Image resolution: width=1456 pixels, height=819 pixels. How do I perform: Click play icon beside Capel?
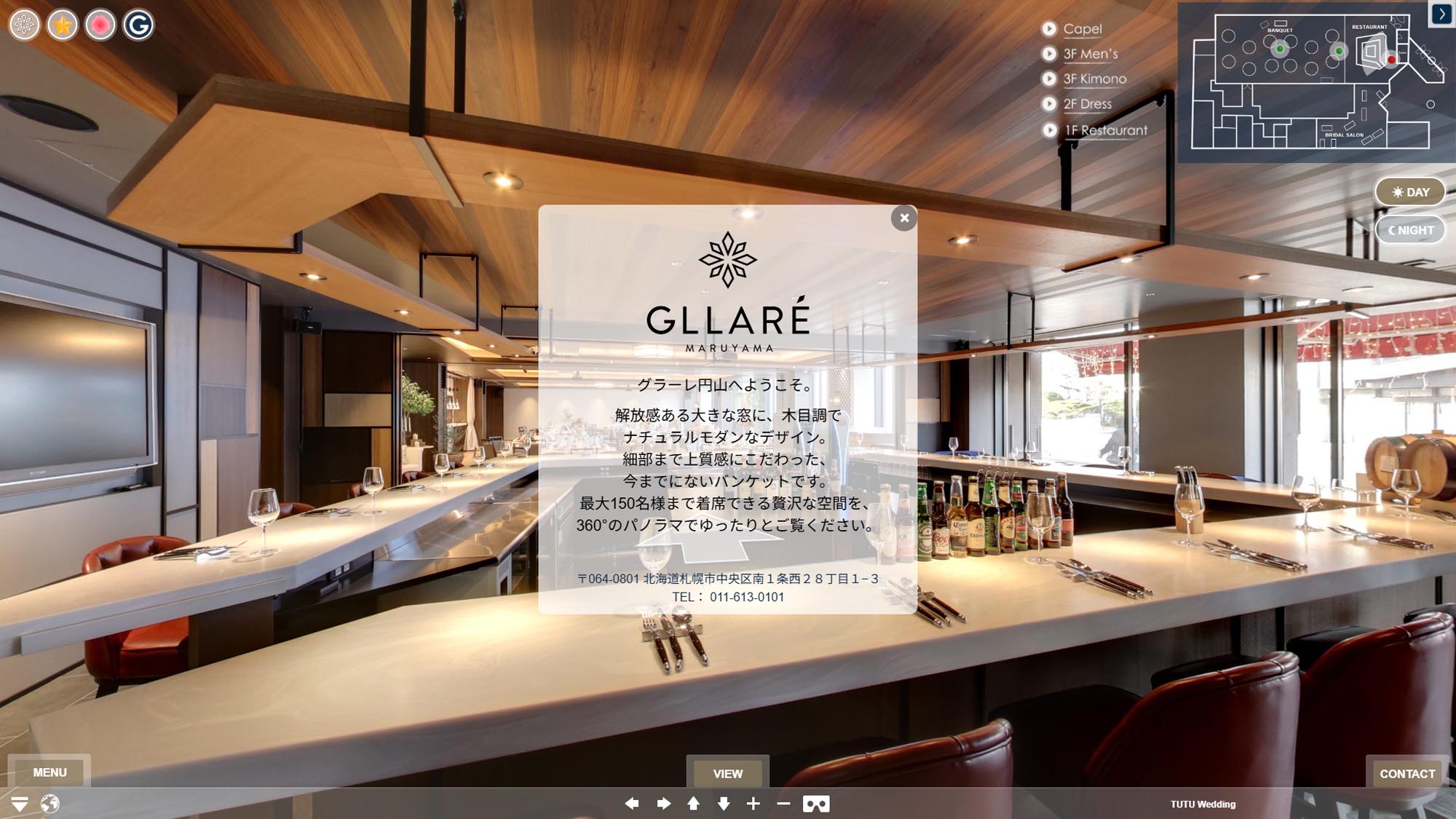[1049, 28]
